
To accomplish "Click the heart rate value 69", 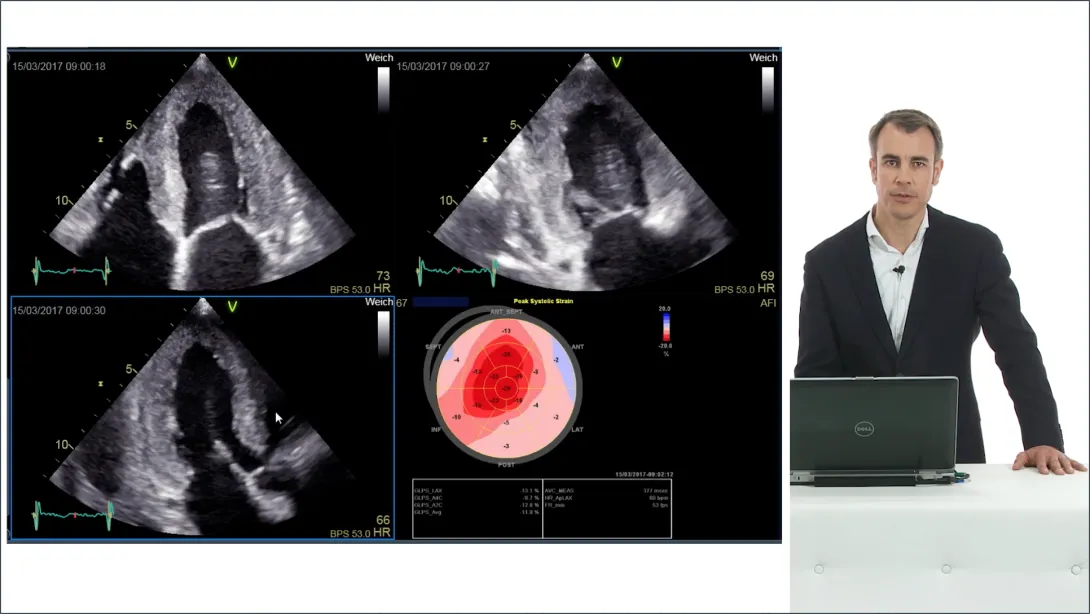I will pyautogui.click(x=767, y=276).
